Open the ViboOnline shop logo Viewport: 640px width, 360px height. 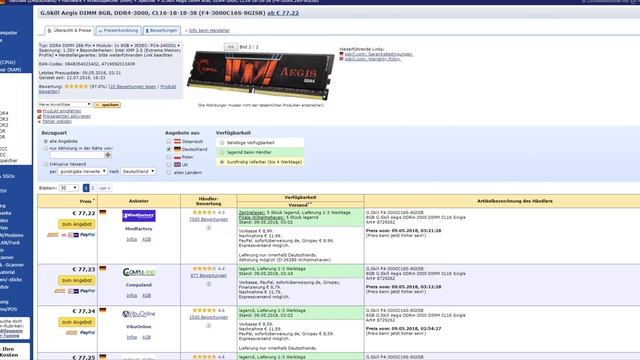tap(139, 314)
